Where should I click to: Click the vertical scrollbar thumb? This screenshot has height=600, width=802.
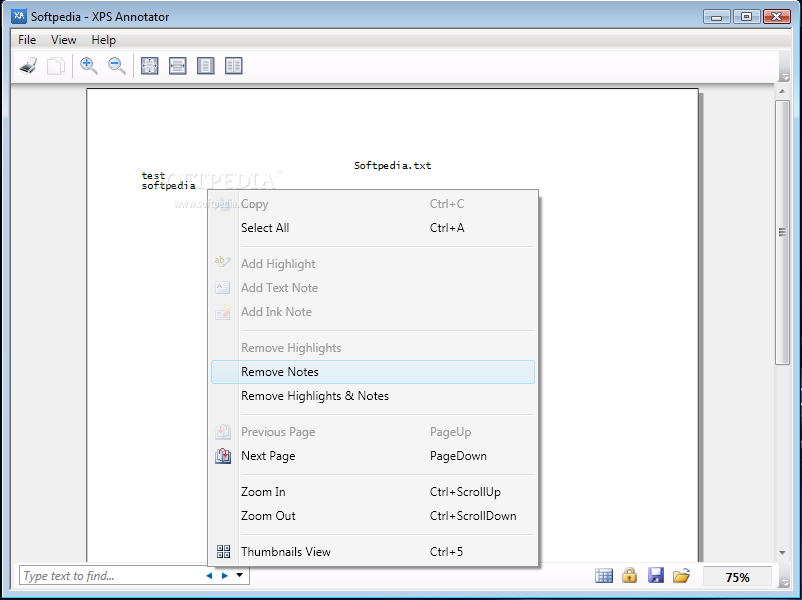pos(782,232)
